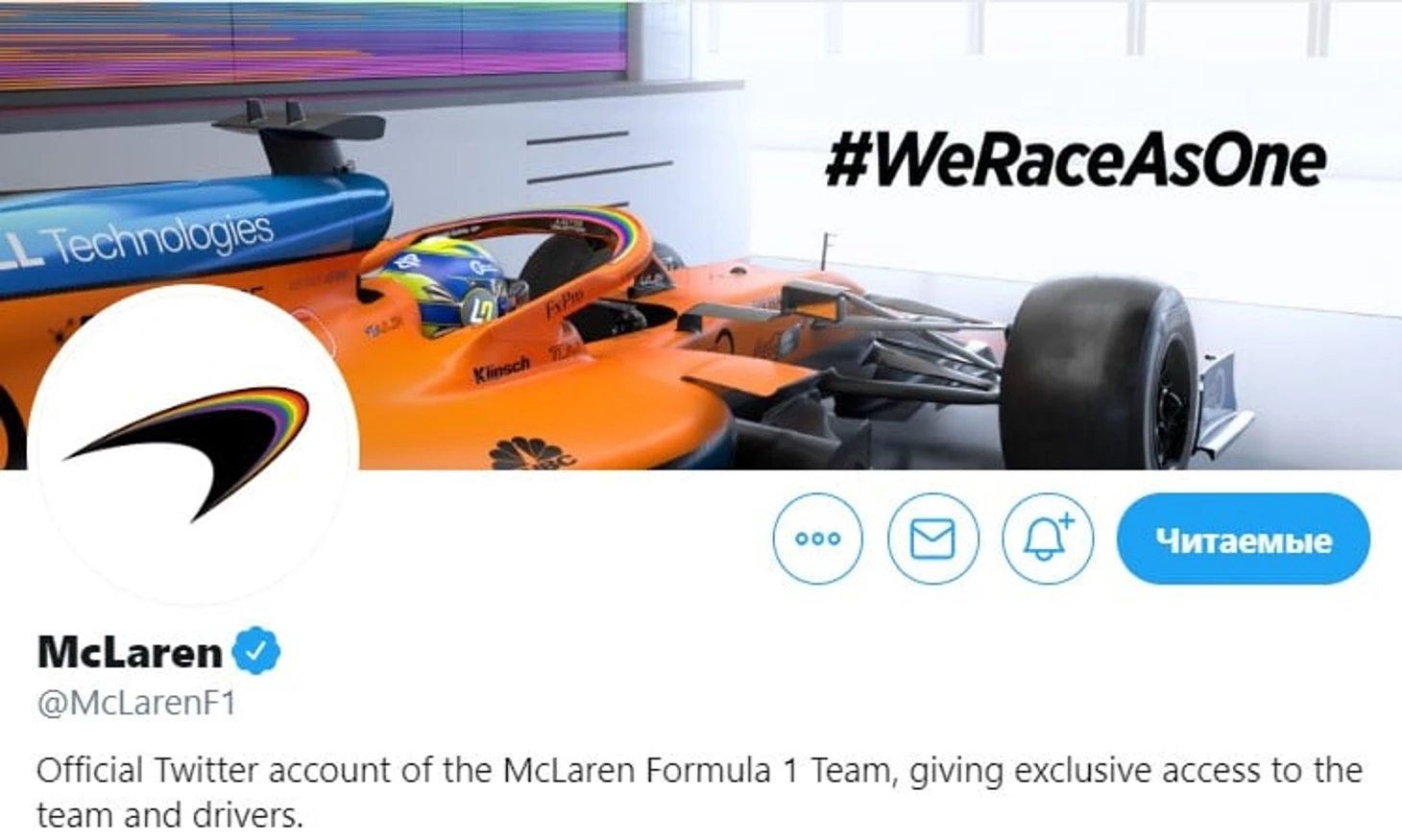This screenshot has width=1402, height=840.
Task: Click the blue Читаемые button
Action: pyautogui.click(x=1243, y=539)
